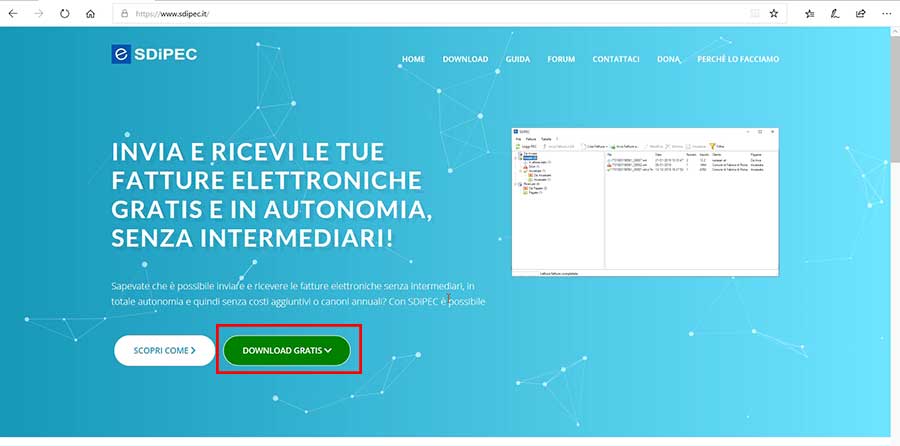Open the FORUM menu item
This screenshot has width=900, height=446.
click(561, 59)
